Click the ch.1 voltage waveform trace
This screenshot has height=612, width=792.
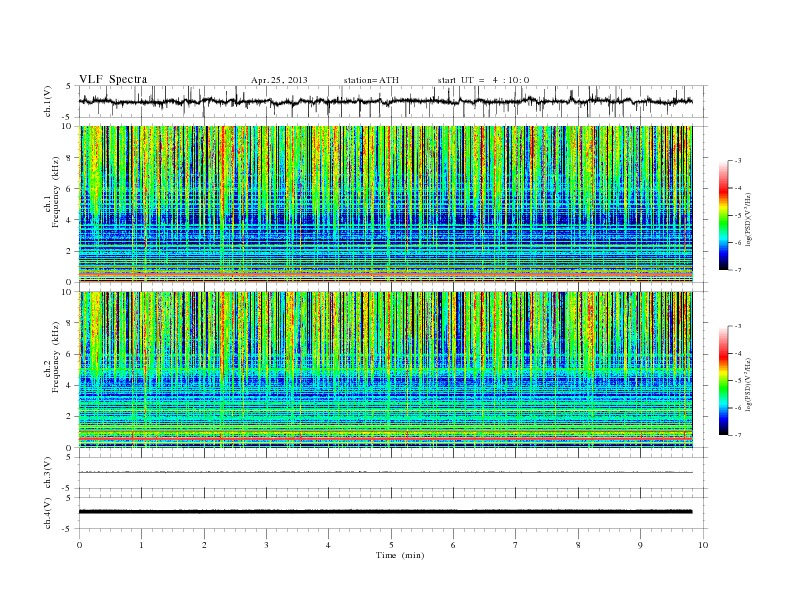tap(385, 101)
